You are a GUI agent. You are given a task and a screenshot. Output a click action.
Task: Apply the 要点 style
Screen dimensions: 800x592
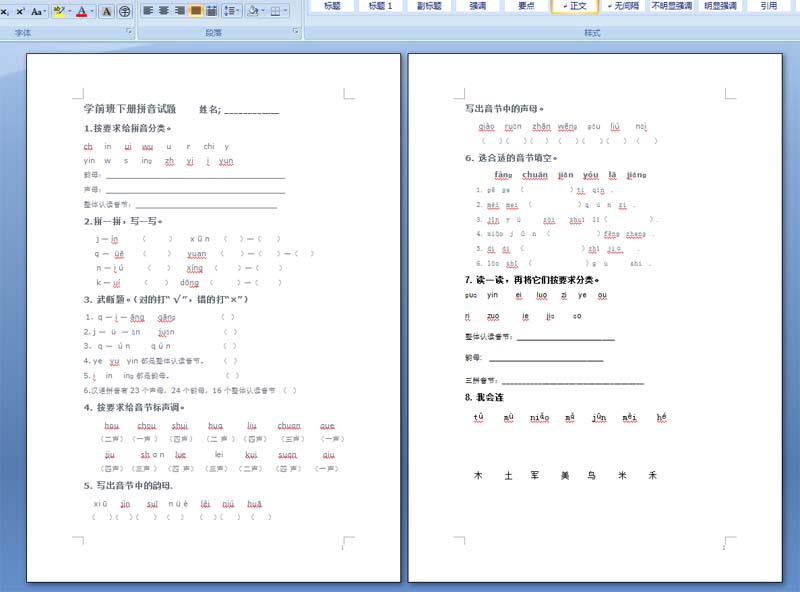(x=526, y=6)
